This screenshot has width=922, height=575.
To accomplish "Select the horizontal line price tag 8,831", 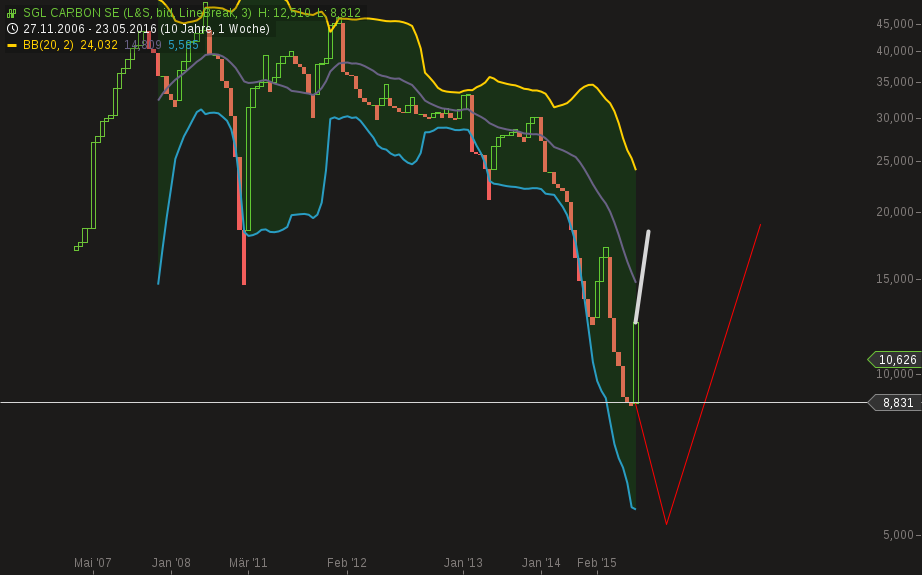I will click(x=896, y=403).
